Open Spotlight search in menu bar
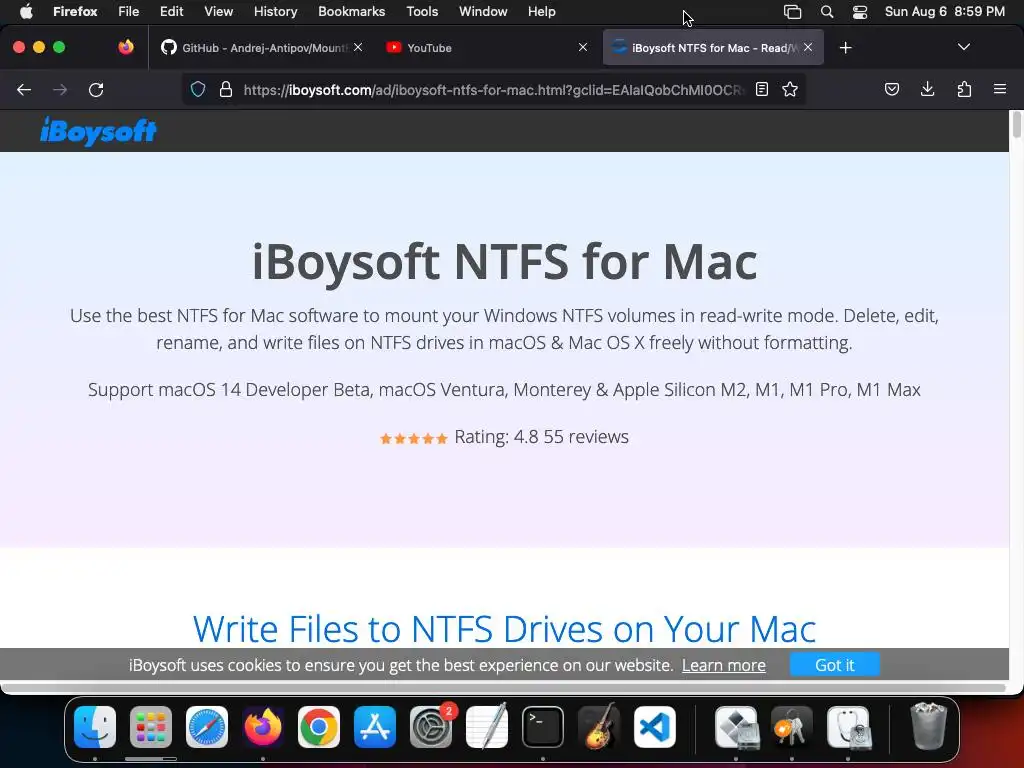The width and height of the screenshot is (1024, 768). 827,12
